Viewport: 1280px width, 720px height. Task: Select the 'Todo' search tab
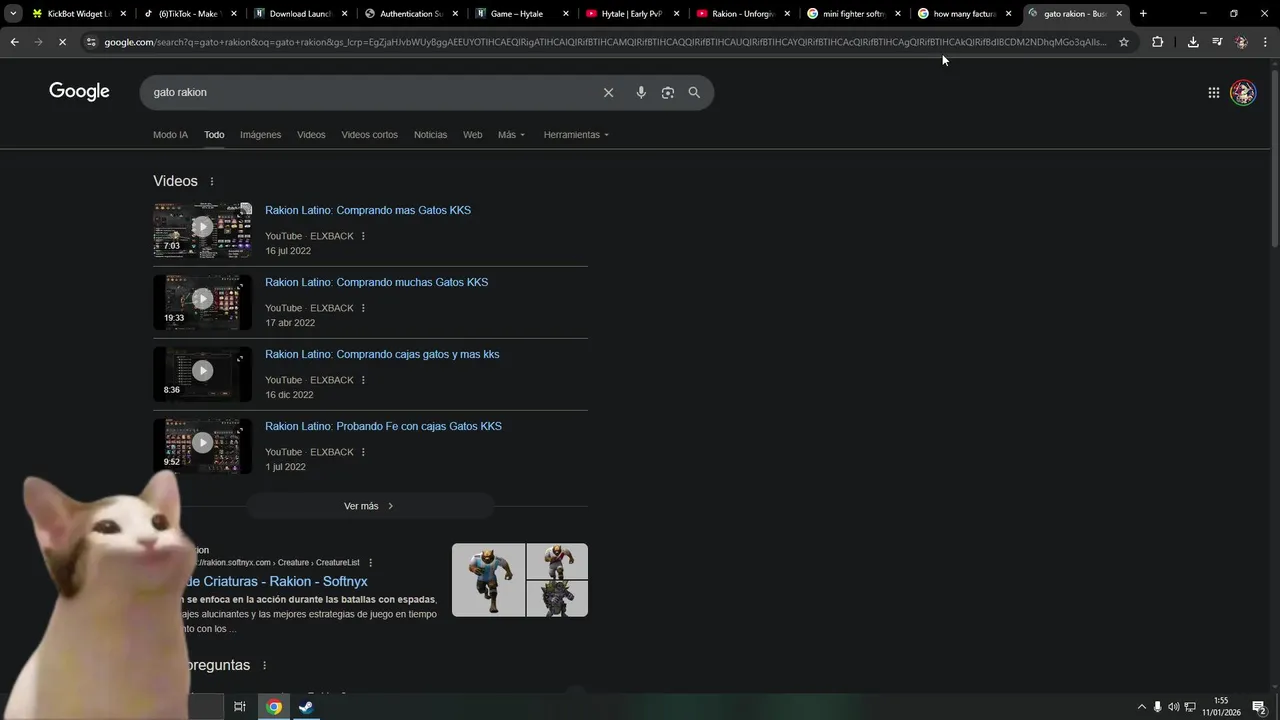(x=214, y=135)
